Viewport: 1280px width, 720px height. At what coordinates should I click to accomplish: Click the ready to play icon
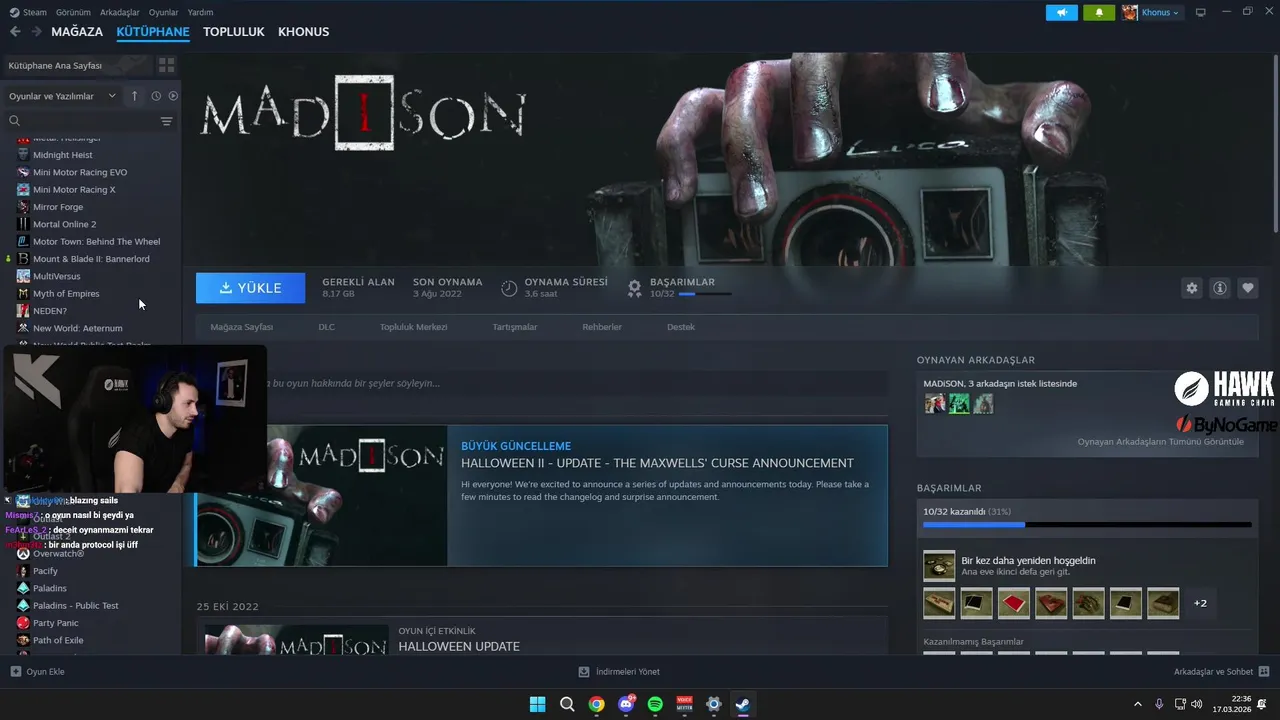point(173,96)
